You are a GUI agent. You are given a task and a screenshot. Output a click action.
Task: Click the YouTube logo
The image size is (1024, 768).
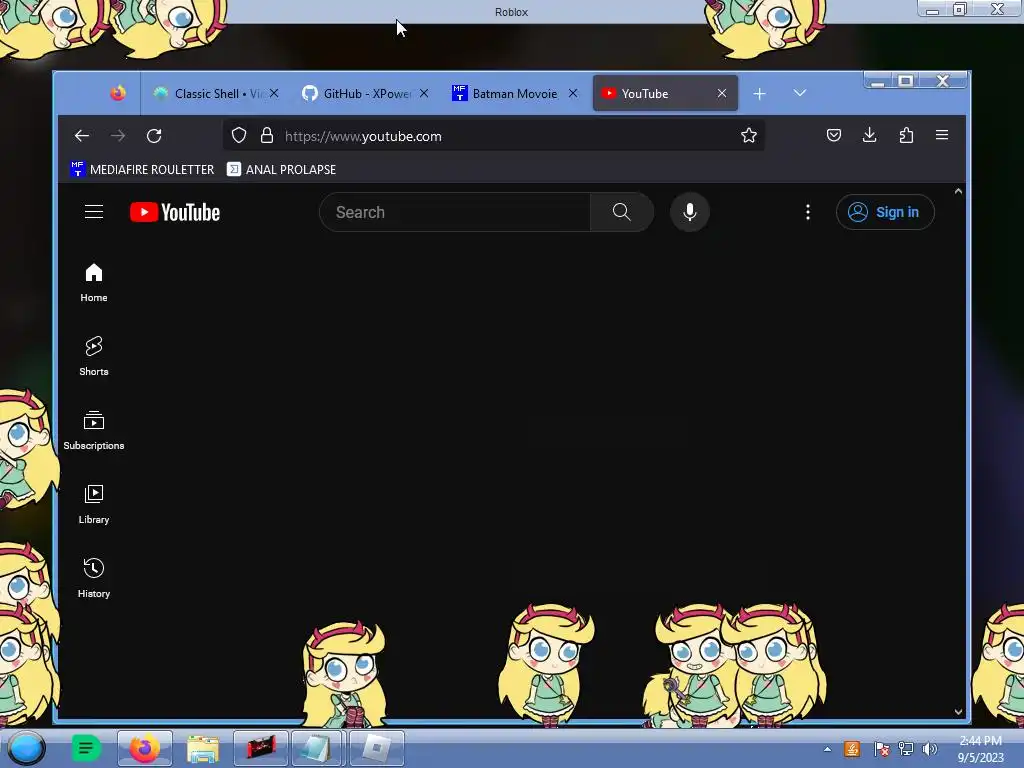click(175, 212)
